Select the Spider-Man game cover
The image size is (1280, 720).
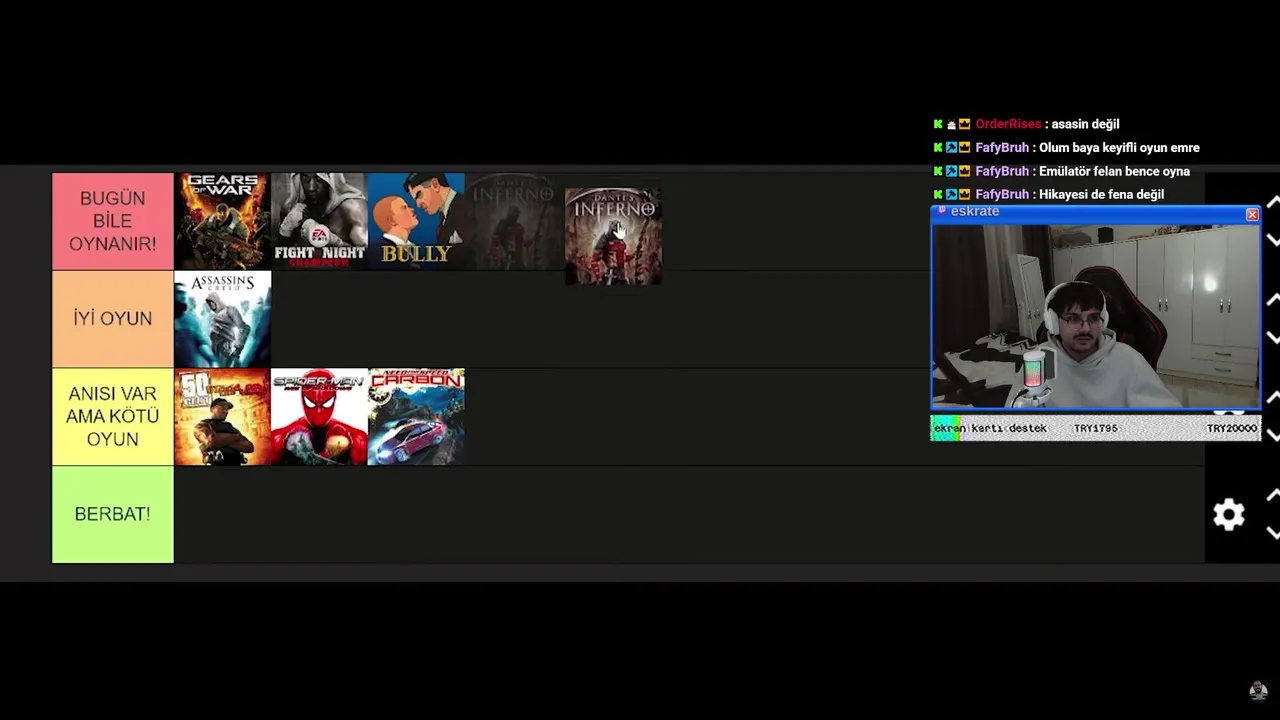(x=319, y=417)
